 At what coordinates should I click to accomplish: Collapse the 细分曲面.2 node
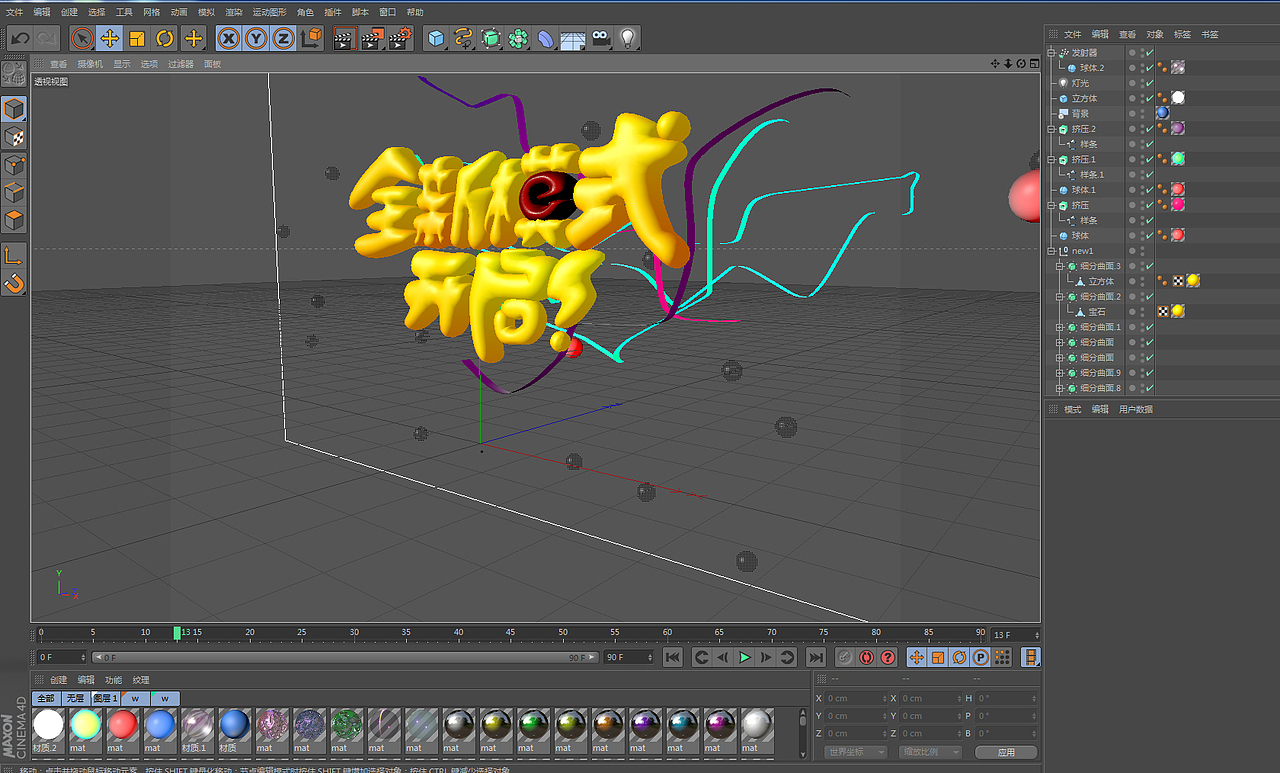pos(1060,297)
